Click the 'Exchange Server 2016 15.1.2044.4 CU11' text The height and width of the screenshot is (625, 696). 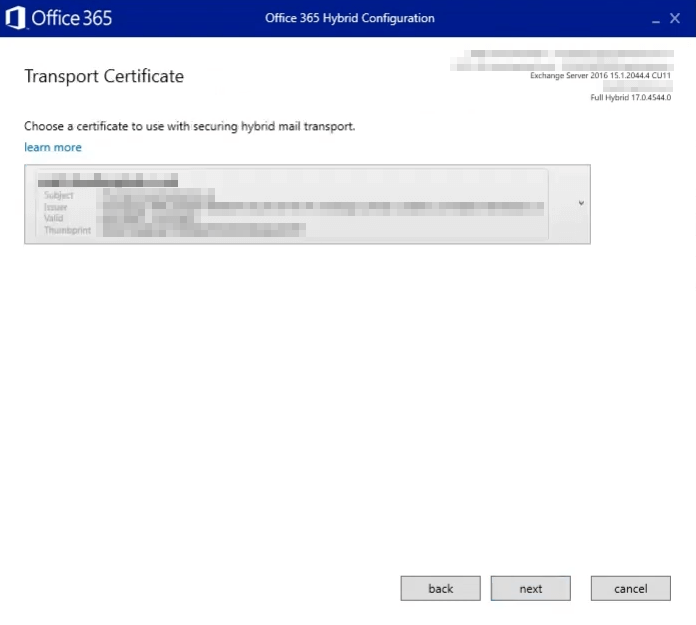[600, 75]
